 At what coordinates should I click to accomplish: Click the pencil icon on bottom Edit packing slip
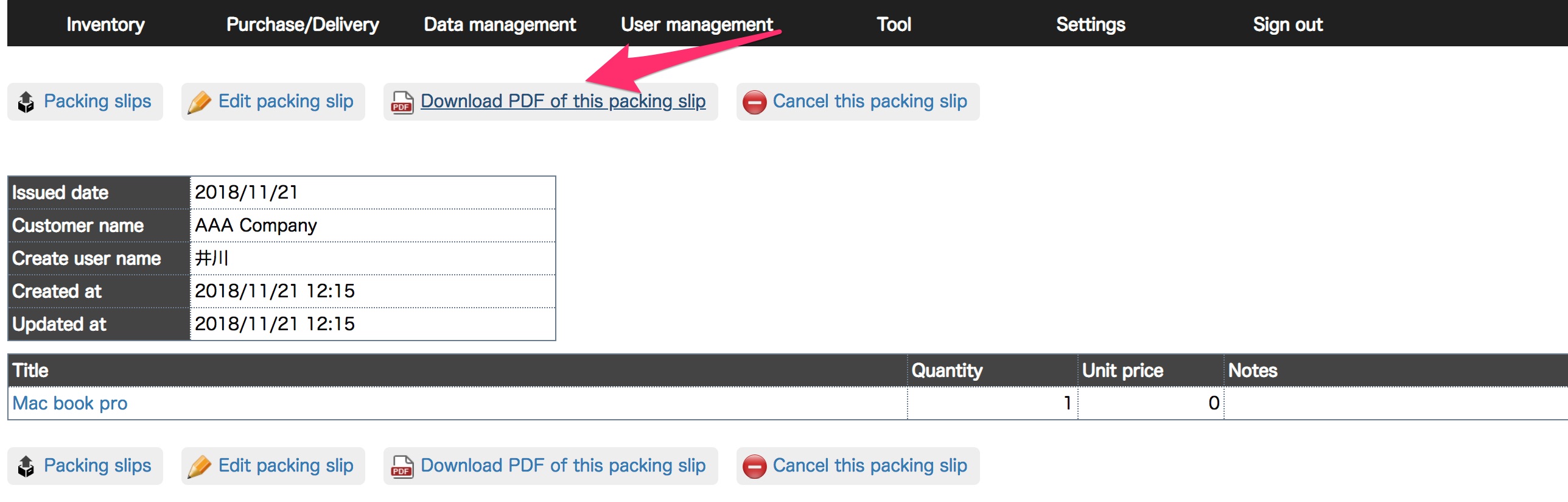click(x=199, y=466)
